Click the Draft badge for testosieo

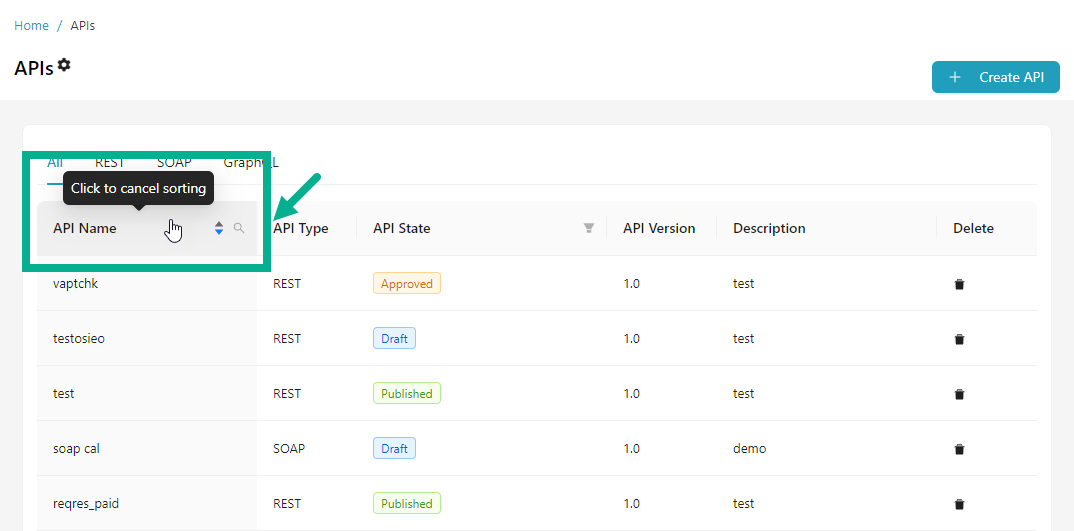(x=394, y=339)
